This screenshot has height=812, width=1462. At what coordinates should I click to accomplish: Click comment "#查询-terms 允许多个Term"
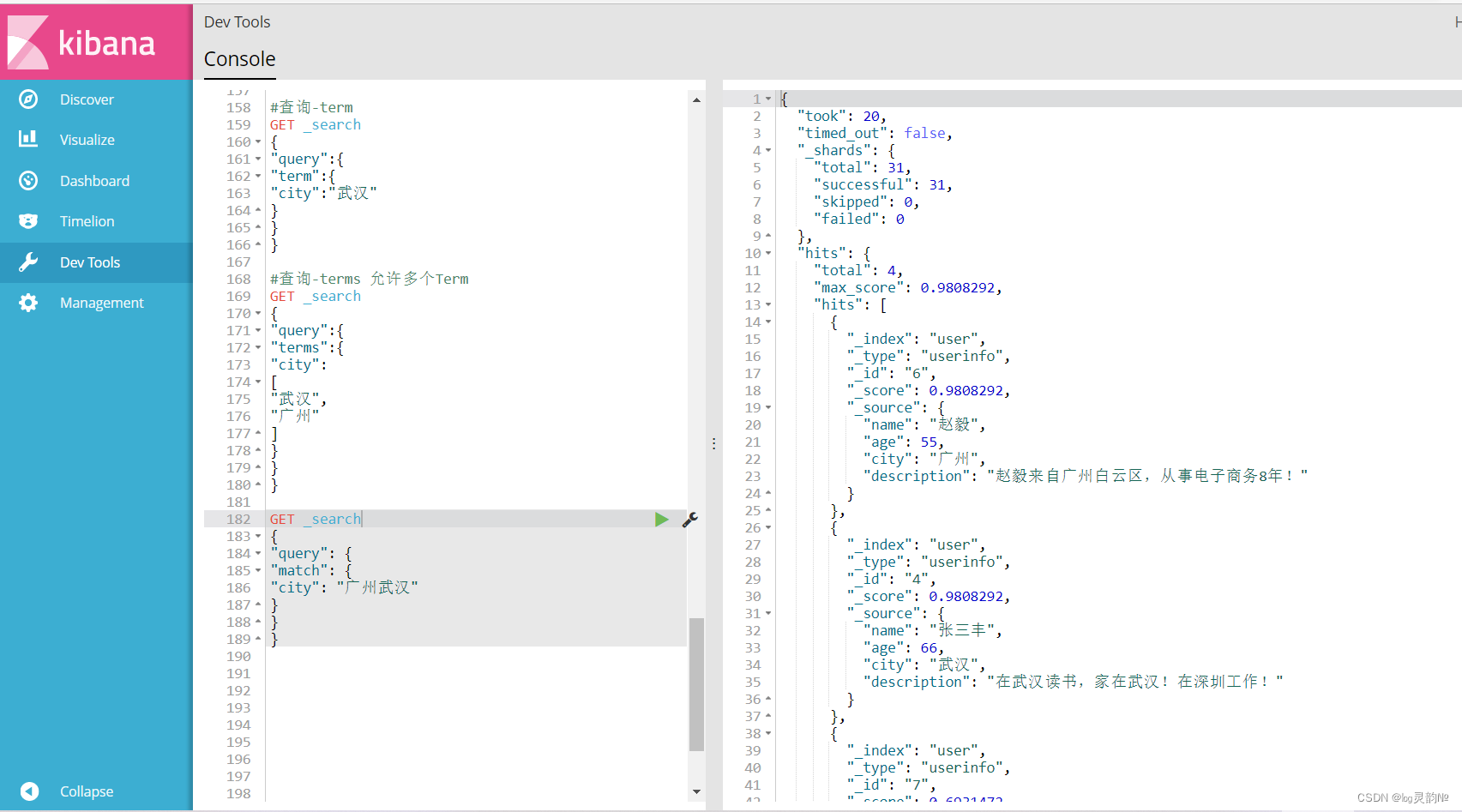tap(370, 279)
